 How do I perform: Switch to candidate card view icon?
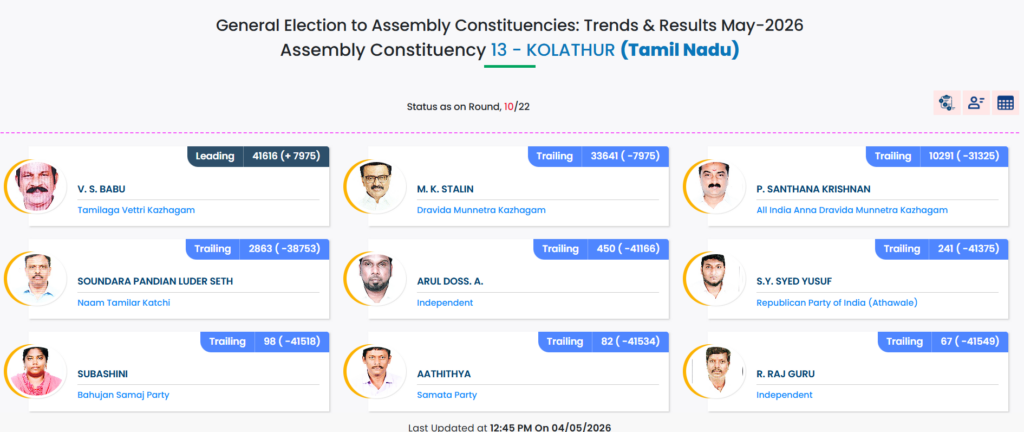tap(976, 102)
